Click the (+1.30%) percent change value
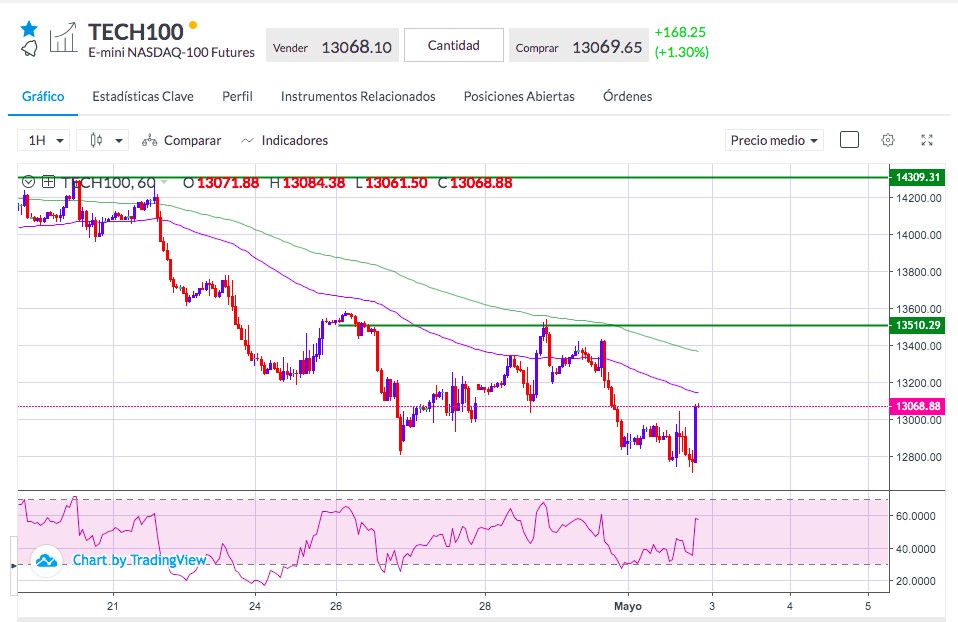Screen dimensions: 958x622 click(x=682, y=52)
